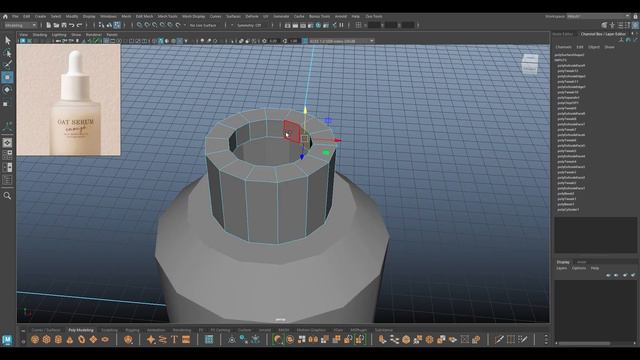The width and height of the screenshot is (640, 360).
Task: Click the Redo arrow in status line
Action: tap(79, 25)
